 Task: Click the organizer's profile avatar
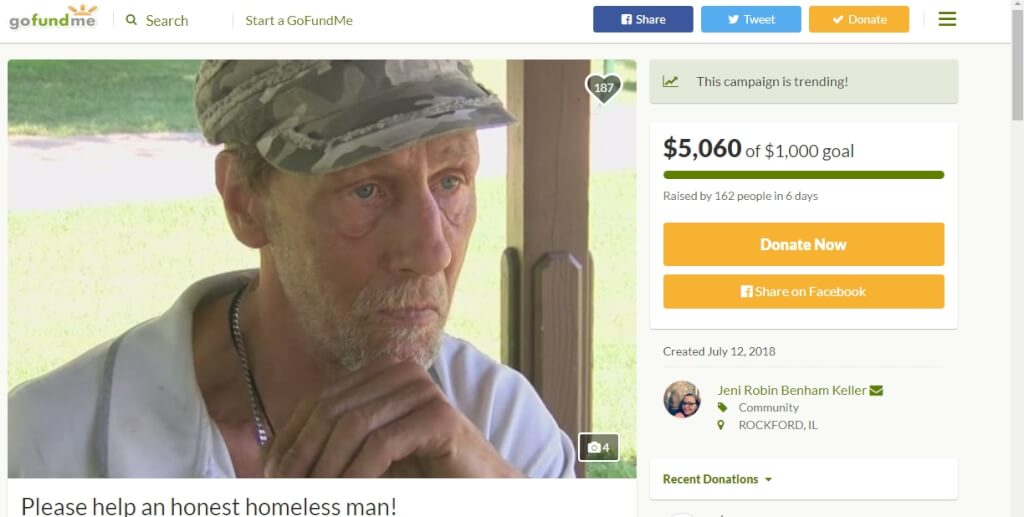pyautogui.click(x=682, y=399)
